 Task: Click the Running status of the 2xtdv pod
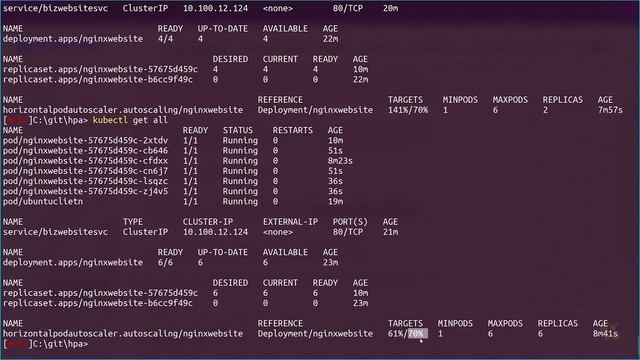click(240, 140)
